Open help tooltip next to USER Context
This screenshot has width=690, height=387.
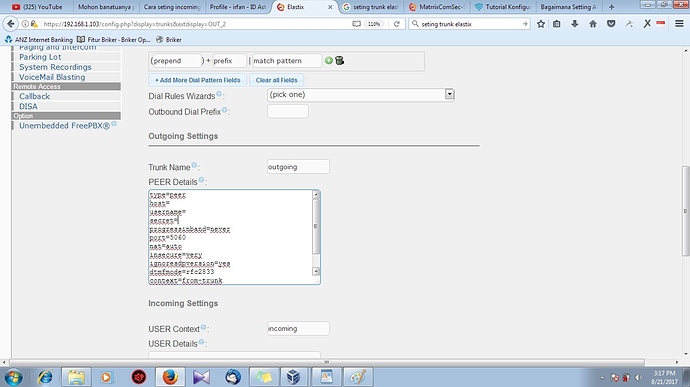pos(203,327)
